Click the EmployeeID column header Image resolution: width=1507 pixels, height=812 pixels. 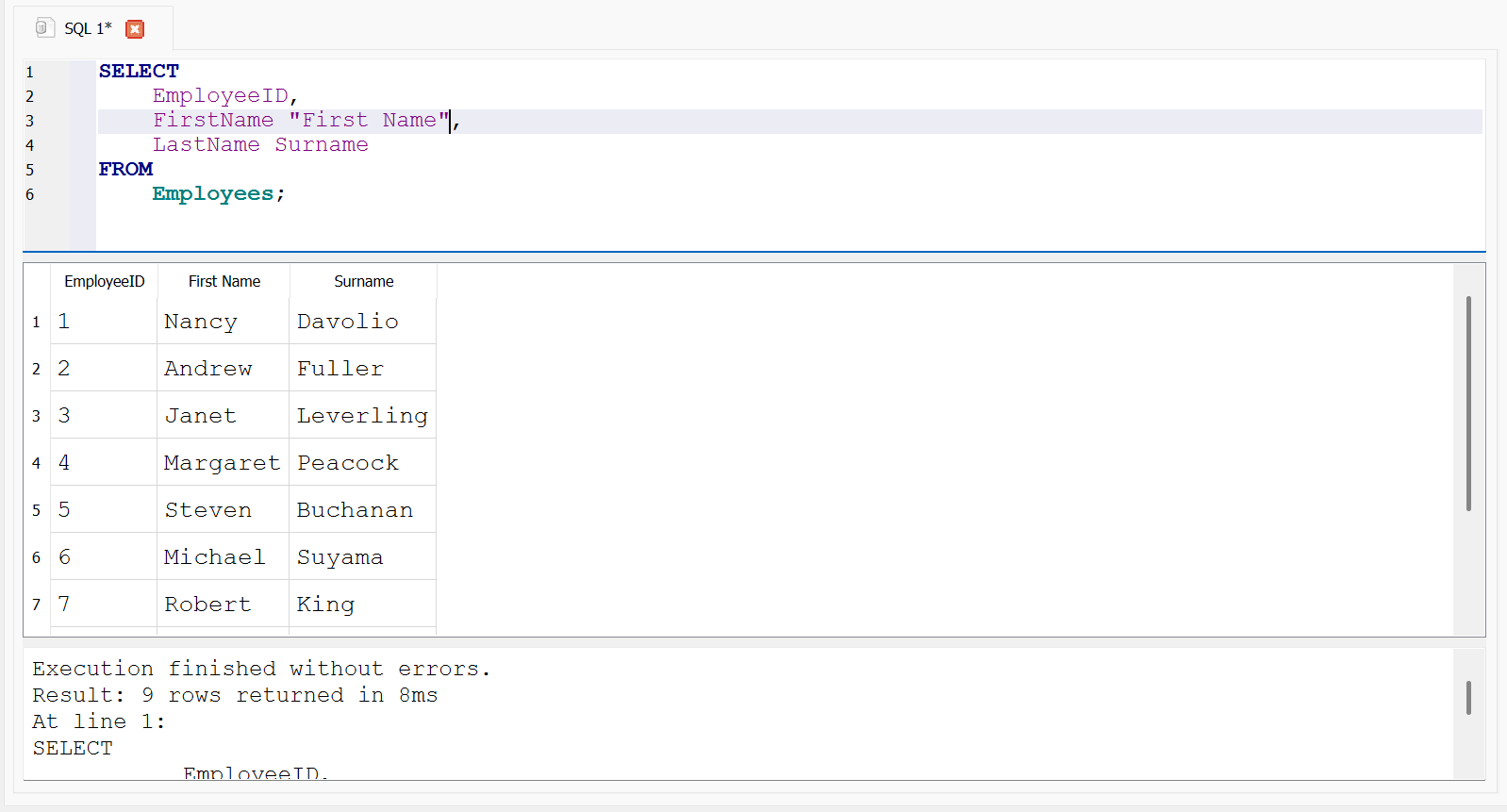click(x=104, y=282)
